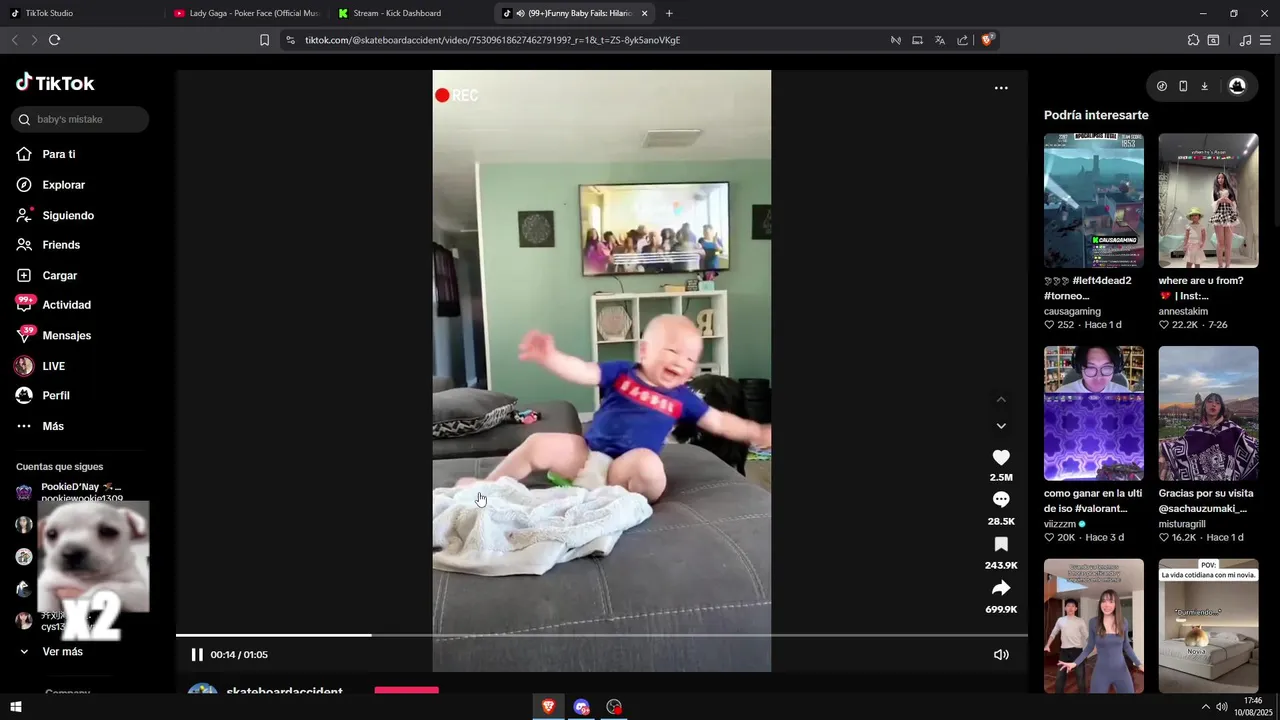Switch to Lady Gaga Poker Face tab
This screenshot has height=720, width=1280.
[x=247, y=13]
